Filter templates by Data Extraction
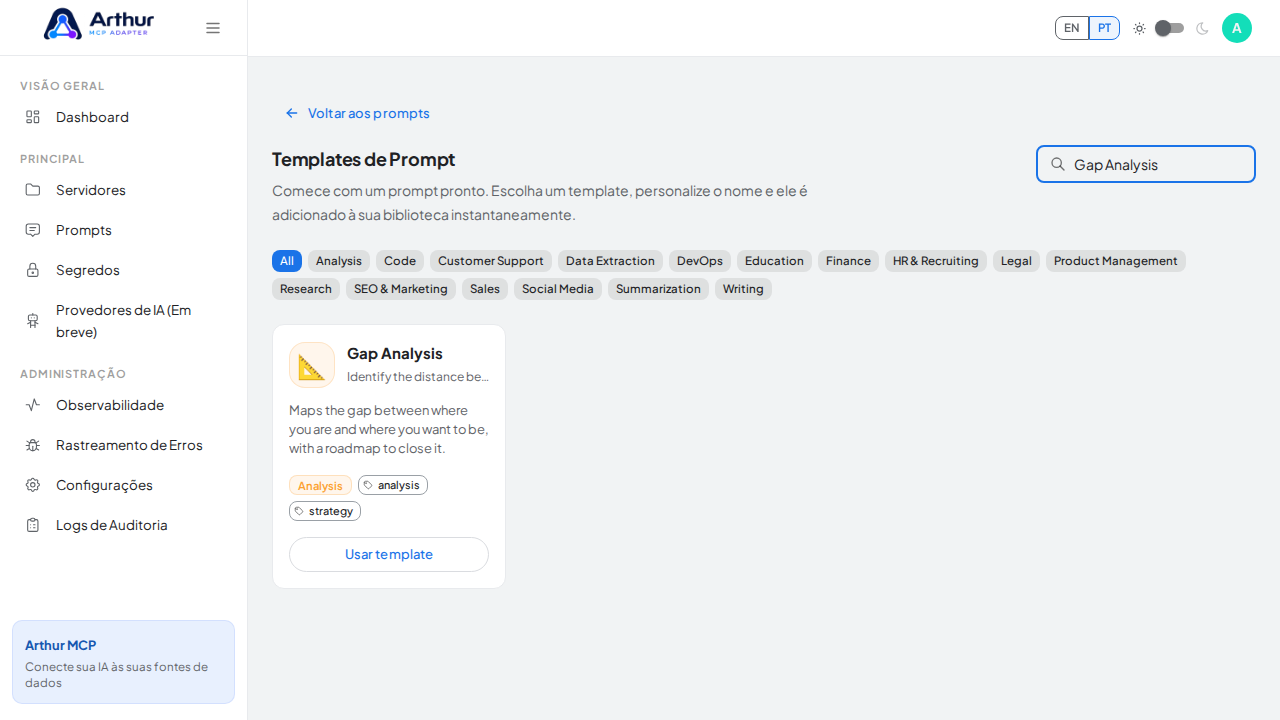Image resolution: width=1280 pixels, height=720 pixels. (x=610, y=261)
